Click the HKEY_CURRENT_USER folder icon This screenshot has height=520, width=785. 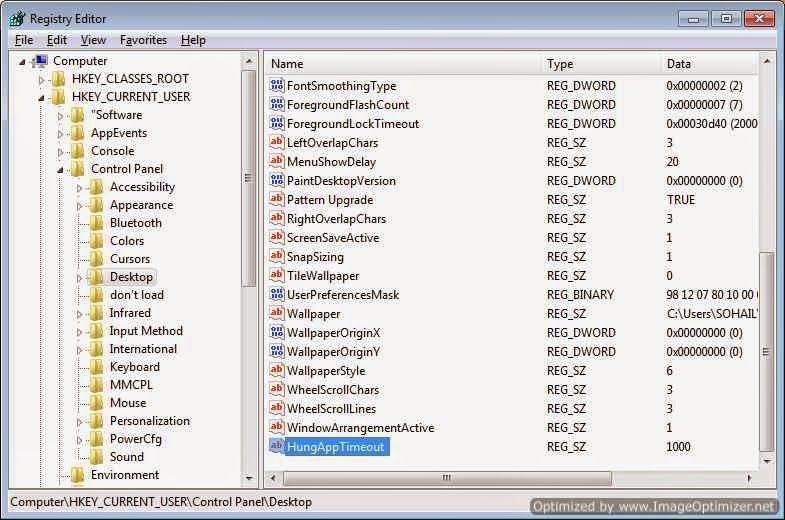(58, 97)
